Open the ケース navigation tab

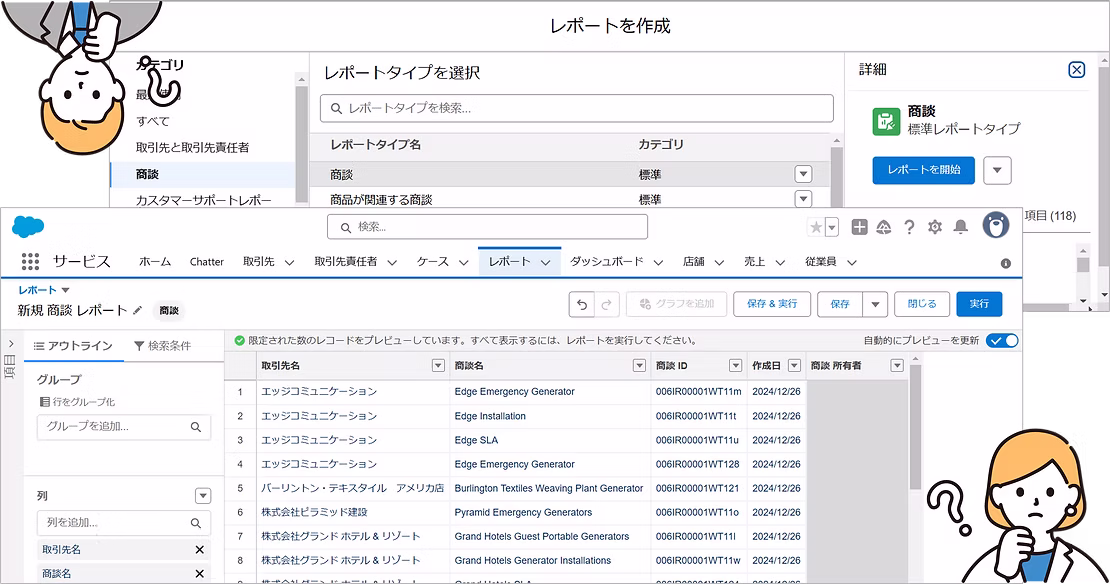tap(433, 262)
